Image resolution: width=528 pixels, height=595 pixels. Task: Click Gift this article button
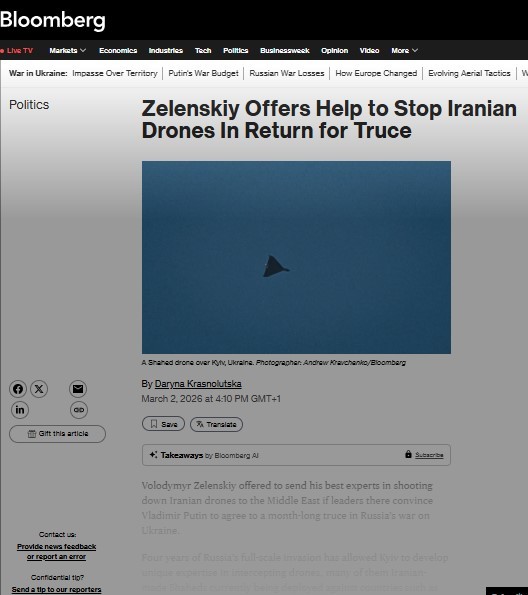[57, 434]
